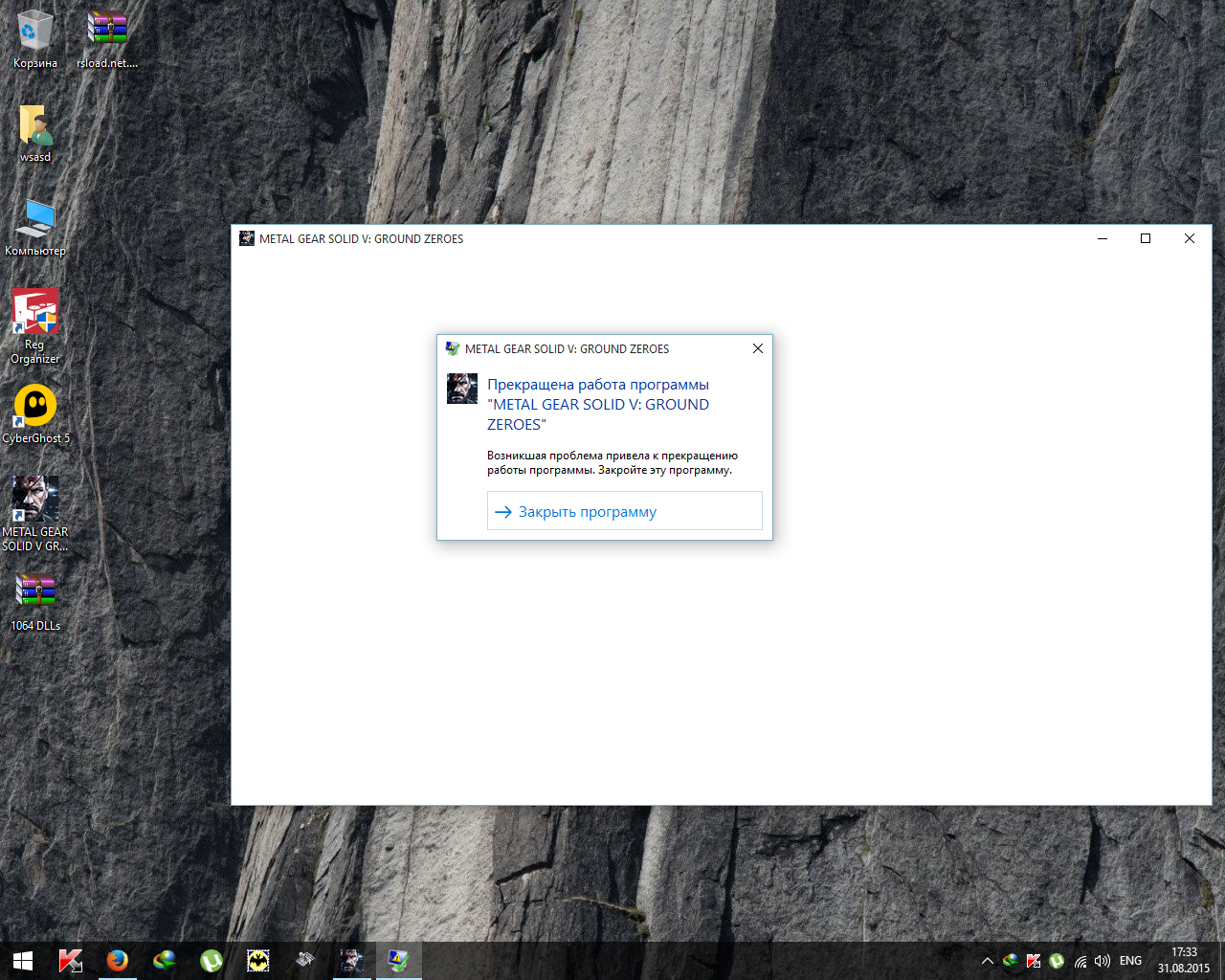The width and height of the screenshot is (1225, 980).
Task: Click the satellite-icon app on the taskbar
Action: (304, 961)
